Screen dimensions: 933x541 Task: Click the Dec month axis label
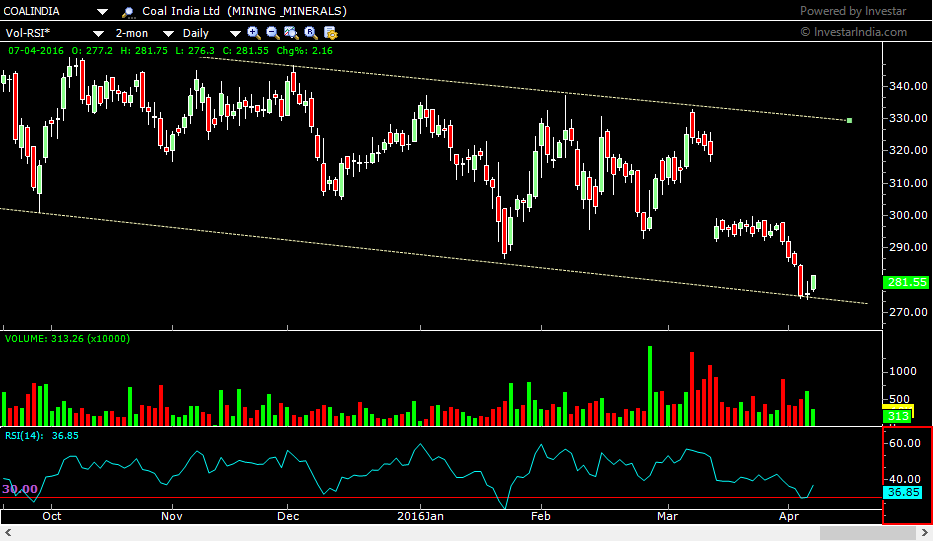[x=288, y=516]
